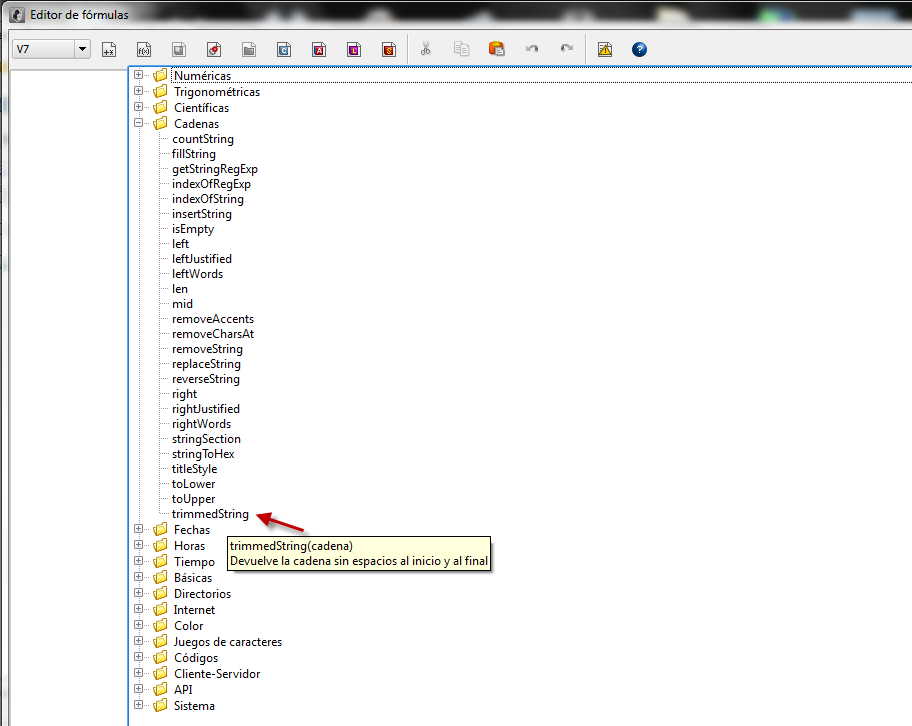Expand the Horas folder node
This screenshot has width=912, height=726.
[138, 545]
